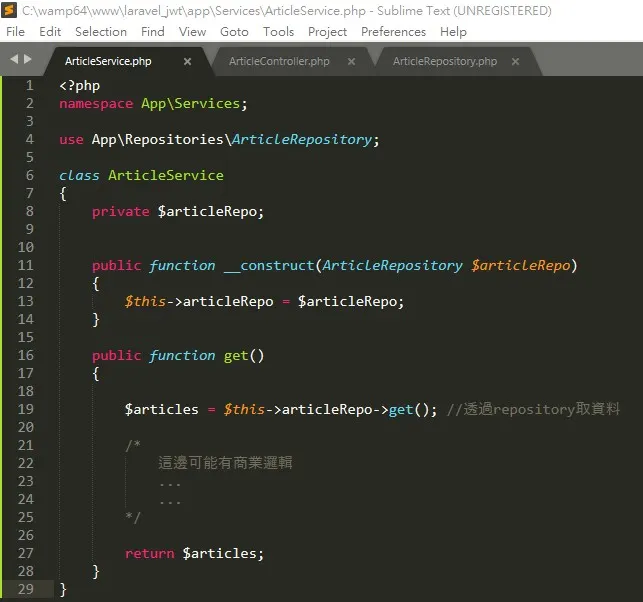Click the closing brace on line 29
Screen dimensions: 643x602
click(x=63, y=590)
